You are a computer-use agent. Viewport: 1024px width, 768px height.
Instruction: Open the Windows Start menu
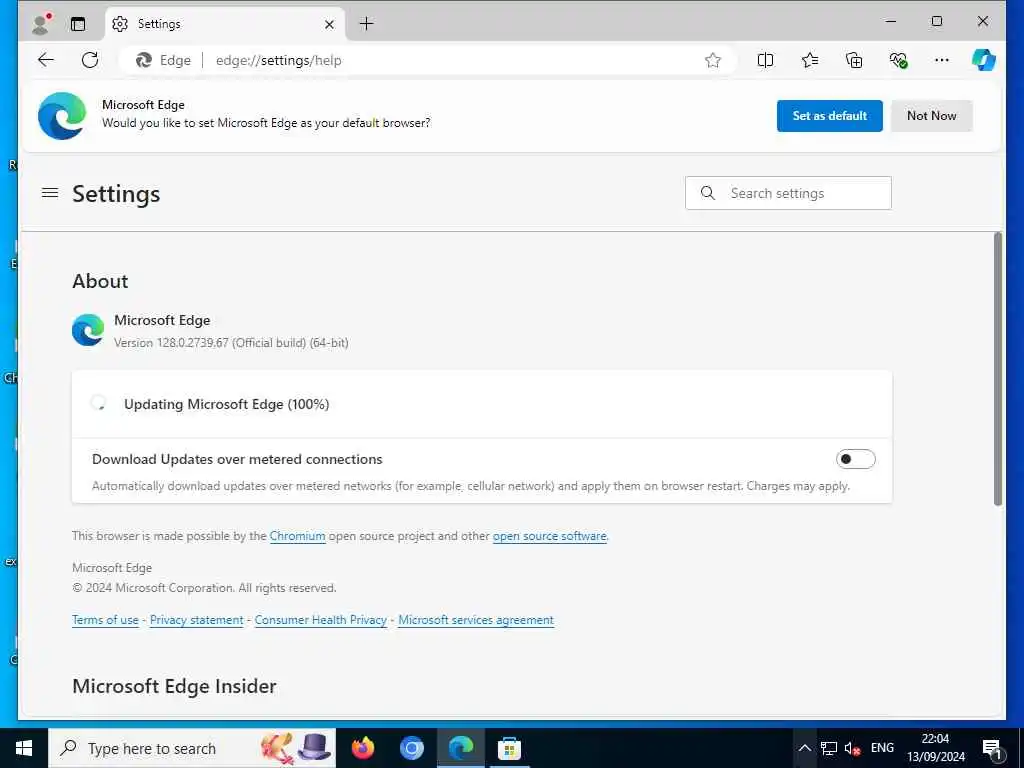pyautogui.click(x=24, y=748)
